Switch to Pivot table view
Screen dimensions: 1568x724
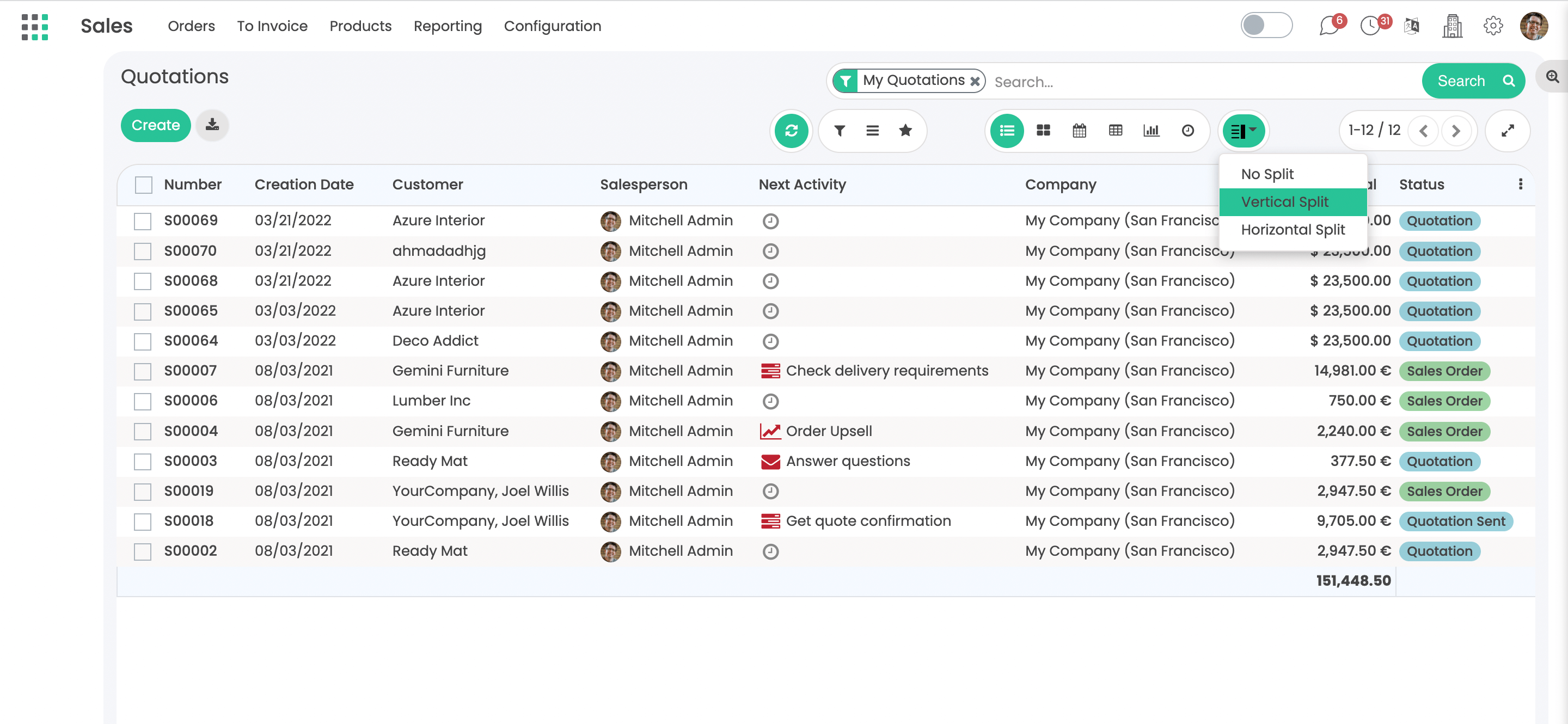click(x=1115, y=130)
